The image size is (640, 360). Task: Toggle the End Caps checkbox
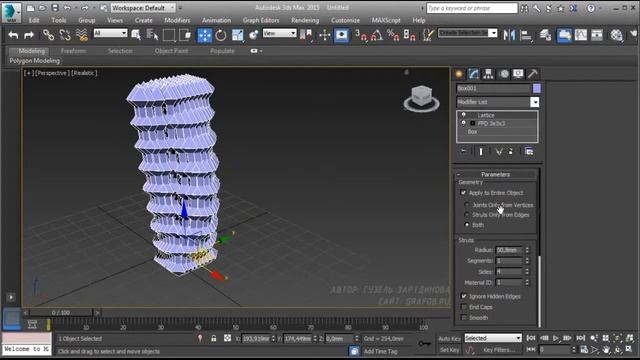point(464,307)
